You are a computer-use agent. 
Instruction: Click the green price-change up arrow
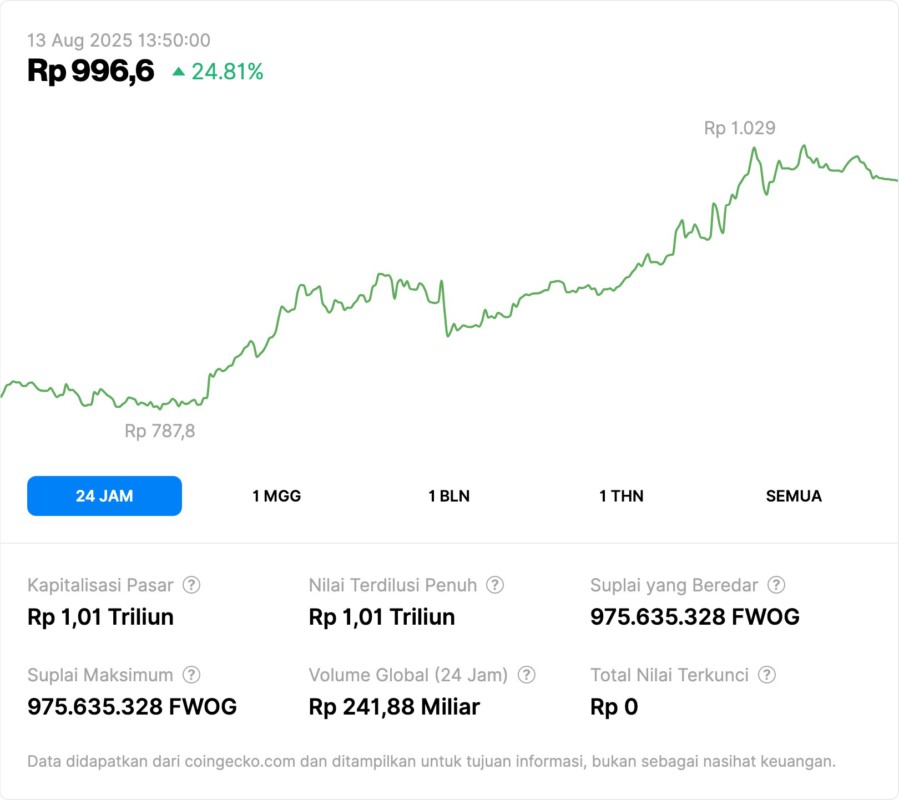pos(179,71)
